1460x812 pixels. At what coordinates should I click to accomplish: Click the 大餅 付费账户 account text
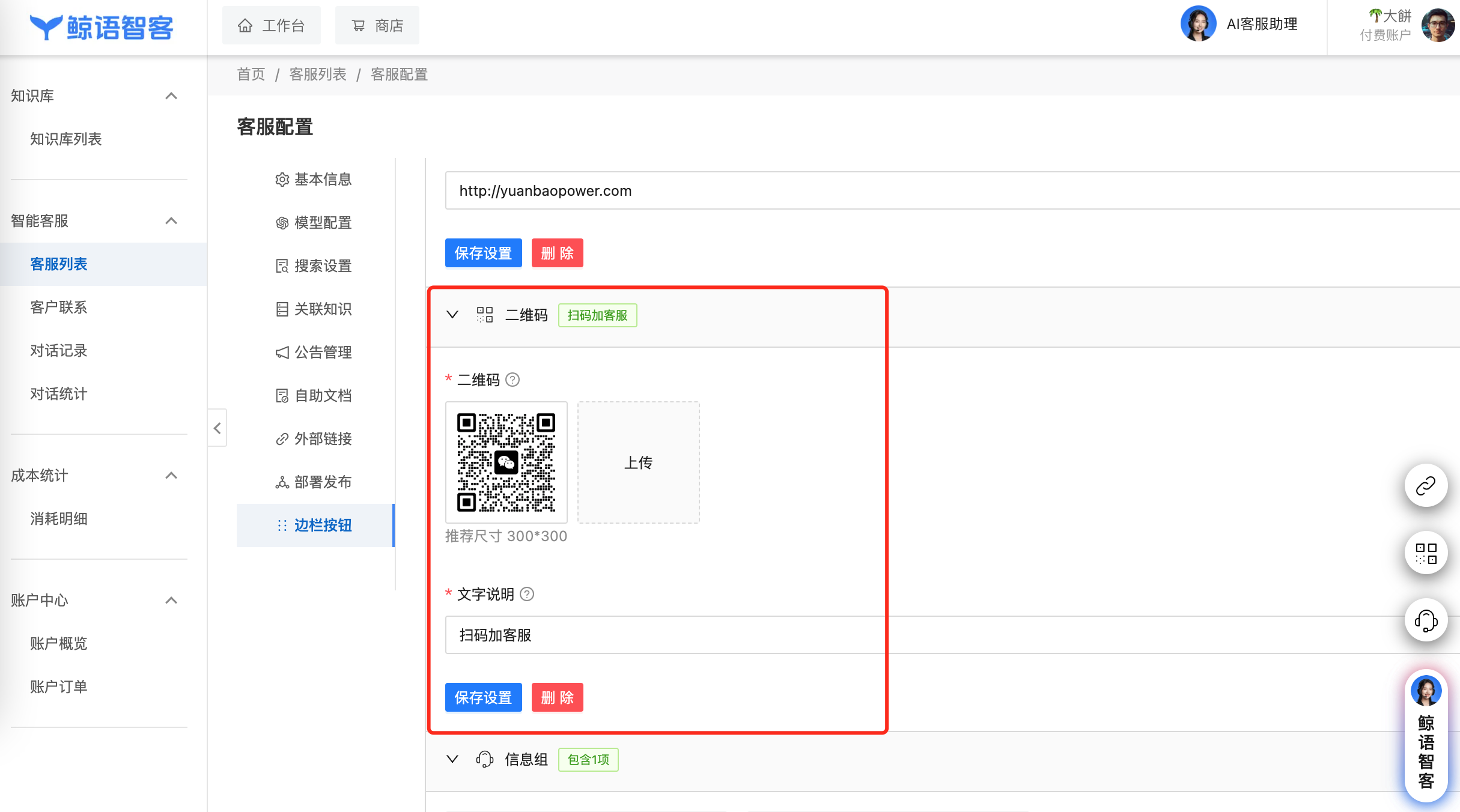point(1385,25)
